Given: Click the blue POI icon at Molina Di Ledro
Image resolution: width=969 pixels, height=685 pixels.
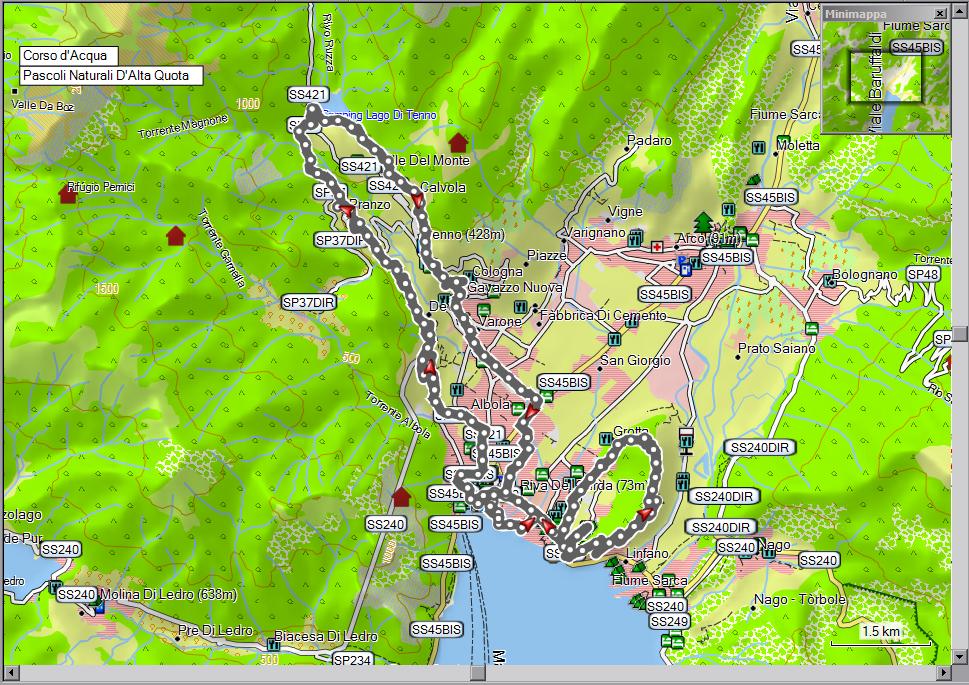Looking at the screenshot, I should 99,607.
